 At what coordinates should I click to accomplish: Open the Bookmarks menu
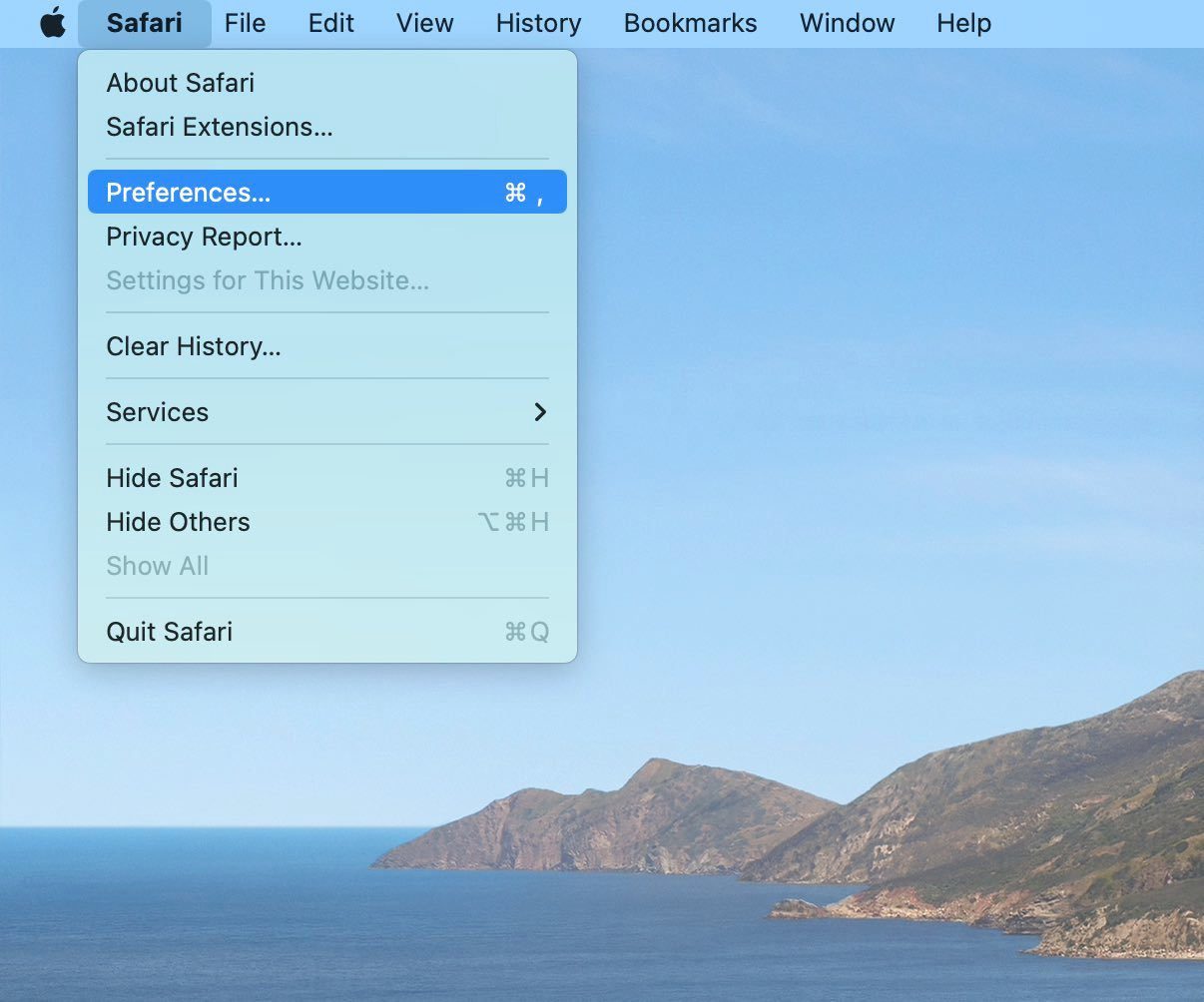click(691, 23)
